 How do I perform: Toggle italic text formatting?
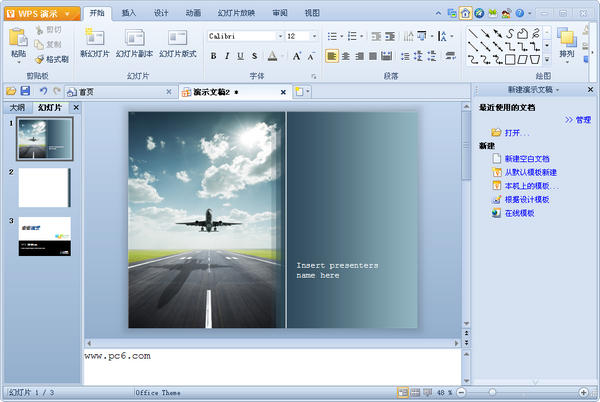(x=228, y=56)
